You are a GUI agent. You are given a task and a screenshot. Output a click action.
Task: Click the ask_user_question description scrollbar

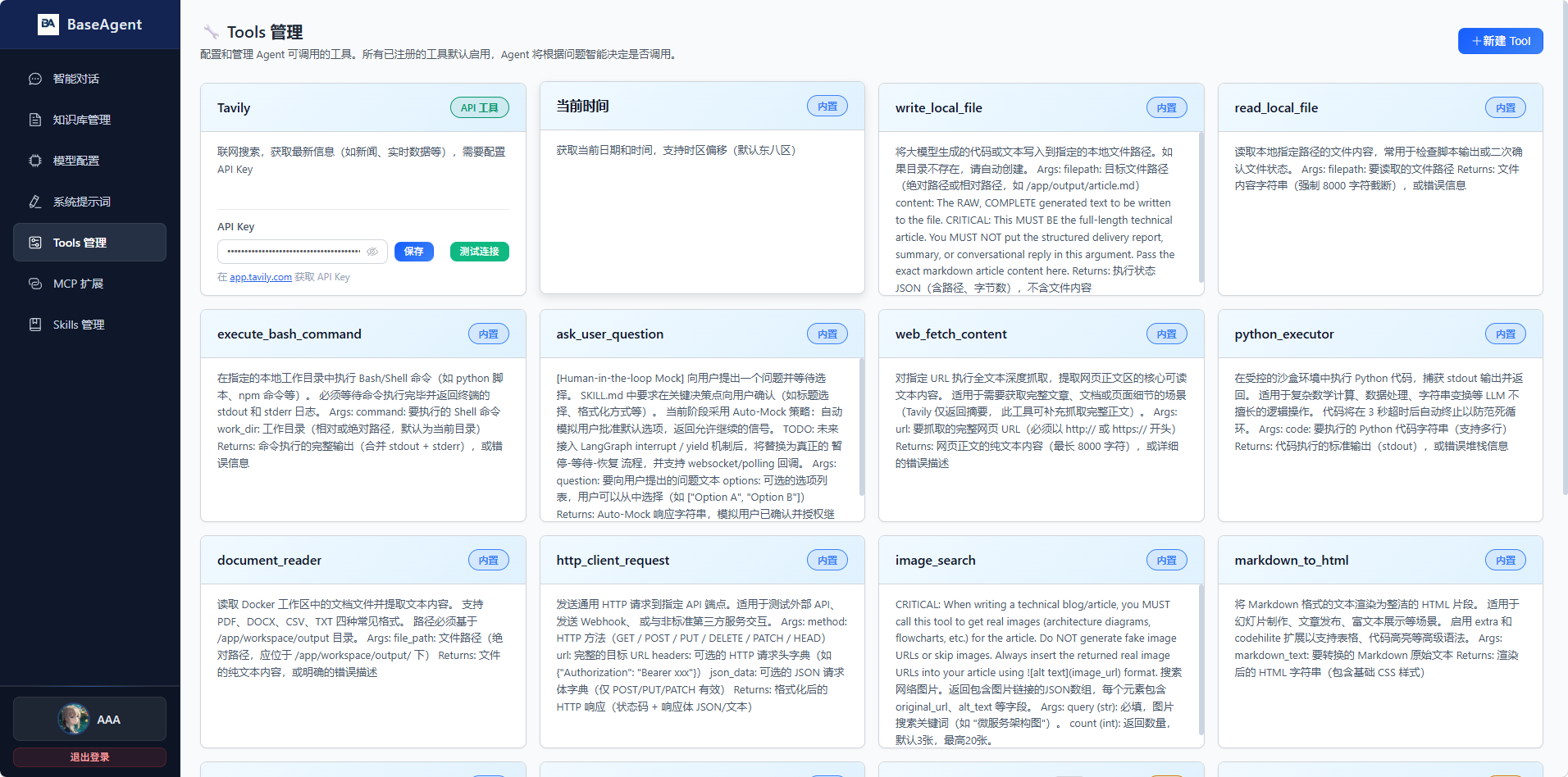[861, 426]
